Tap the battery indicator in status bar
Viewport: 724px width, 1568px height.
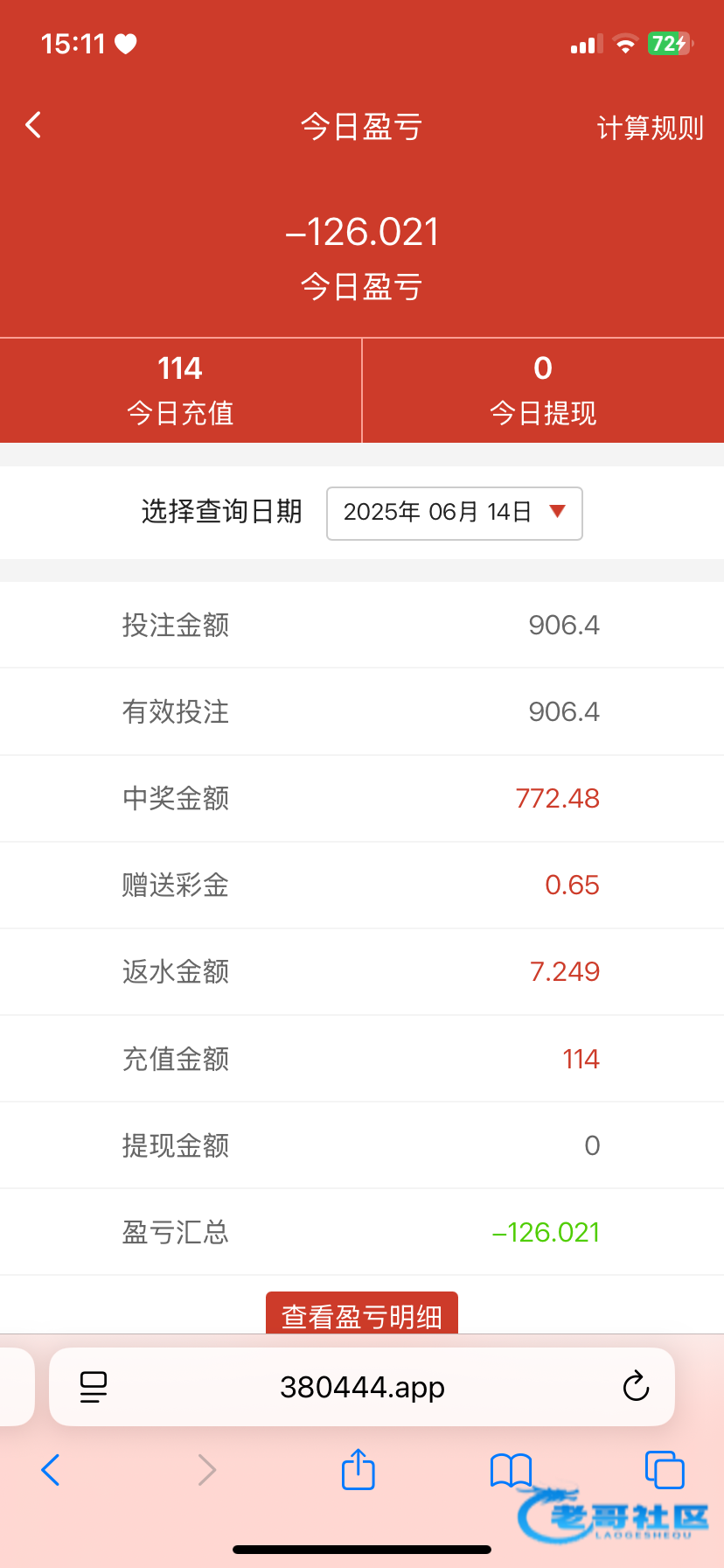(x=670, y=44)
